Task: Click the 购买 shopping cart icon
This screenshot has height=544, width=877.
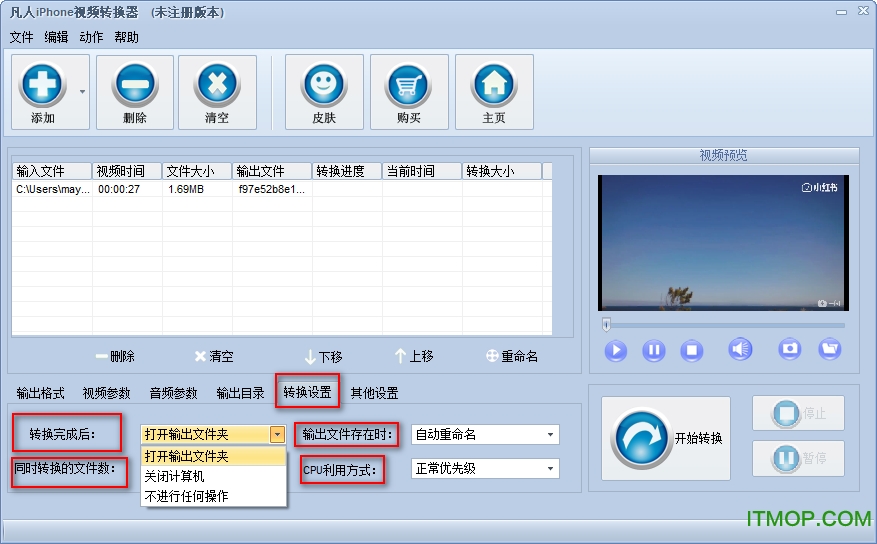Action: coord(409,92)
